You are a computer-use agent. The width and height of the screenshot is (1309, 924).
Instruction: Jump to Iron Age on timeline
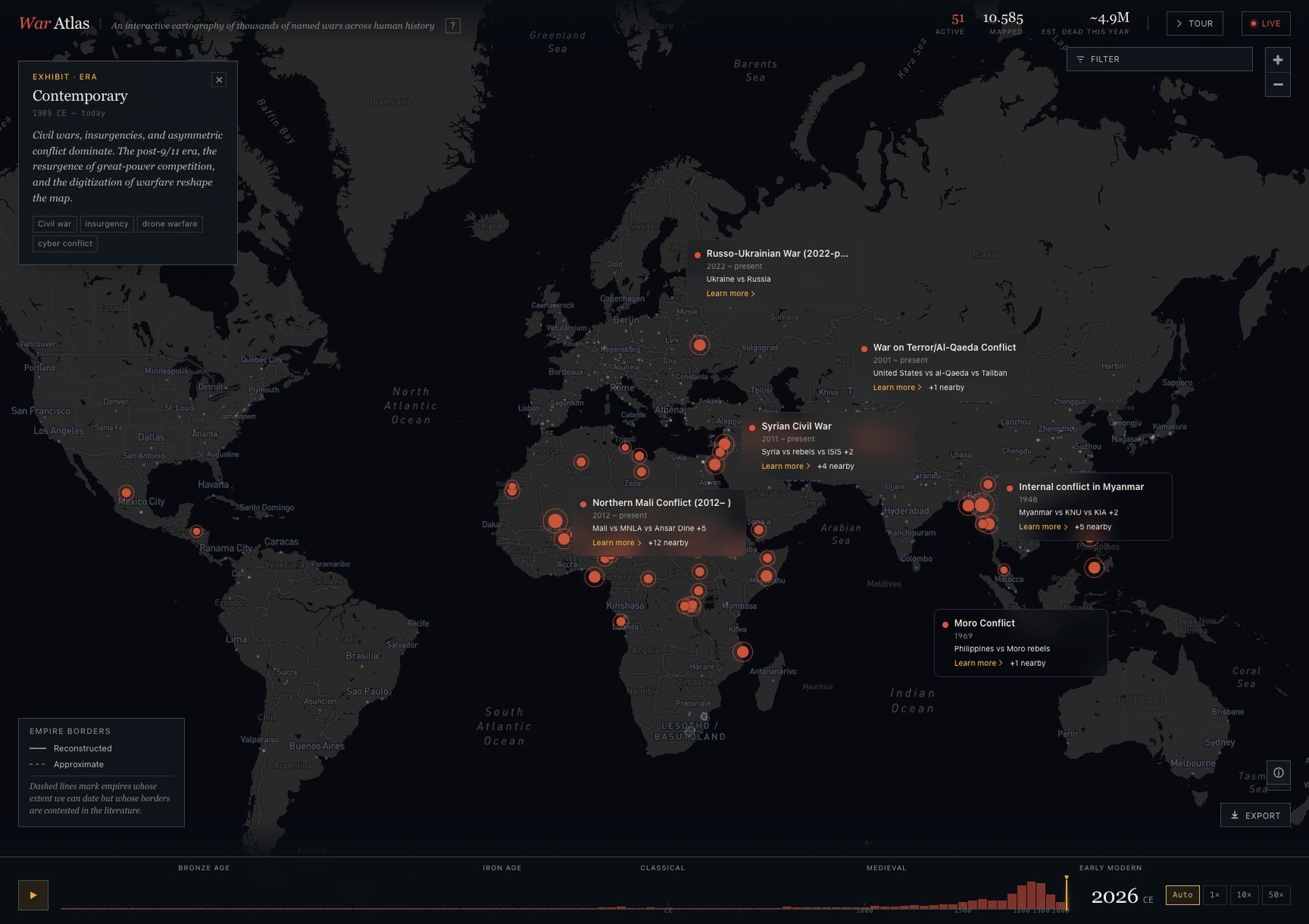click(x=502, y=867)
